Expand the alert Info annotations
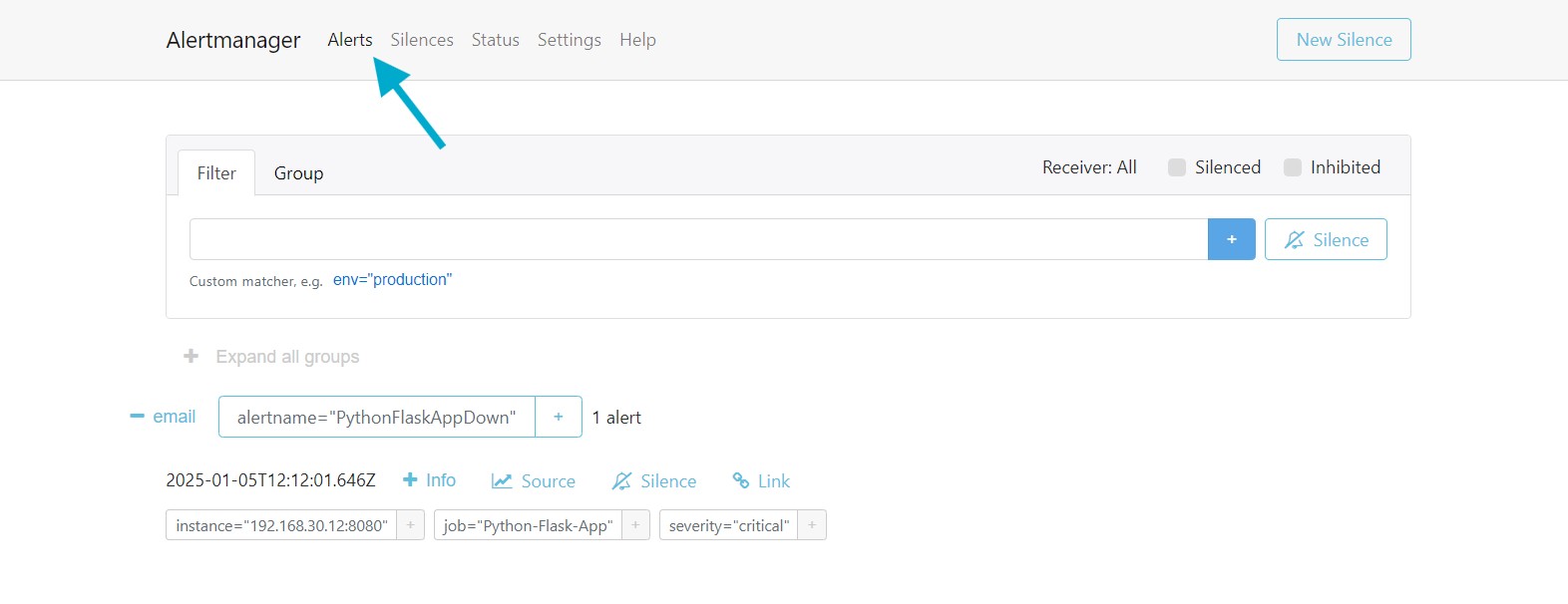 point(429,480)
